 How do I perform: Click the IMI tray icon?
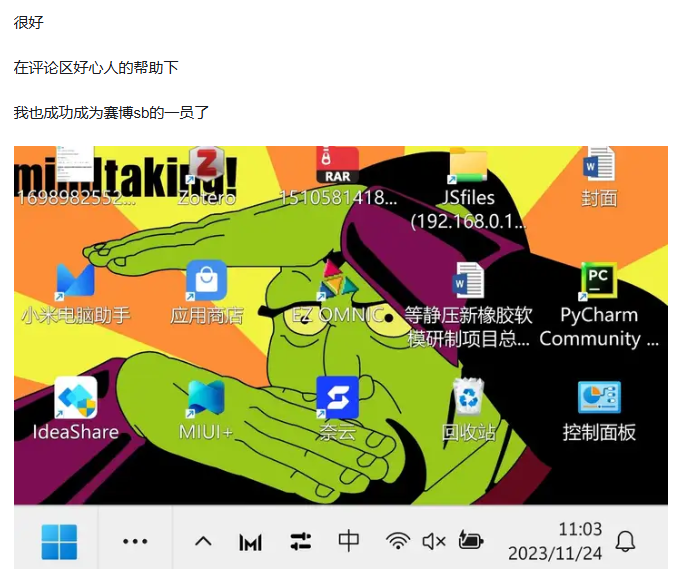251,542
